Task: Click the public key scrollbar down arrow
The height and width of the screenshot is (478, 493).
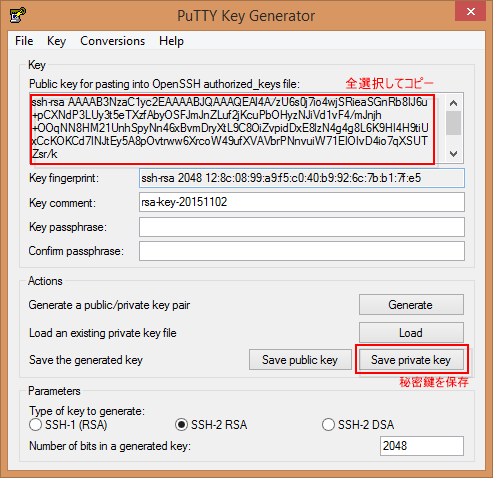Action: [x=453, y=154]
